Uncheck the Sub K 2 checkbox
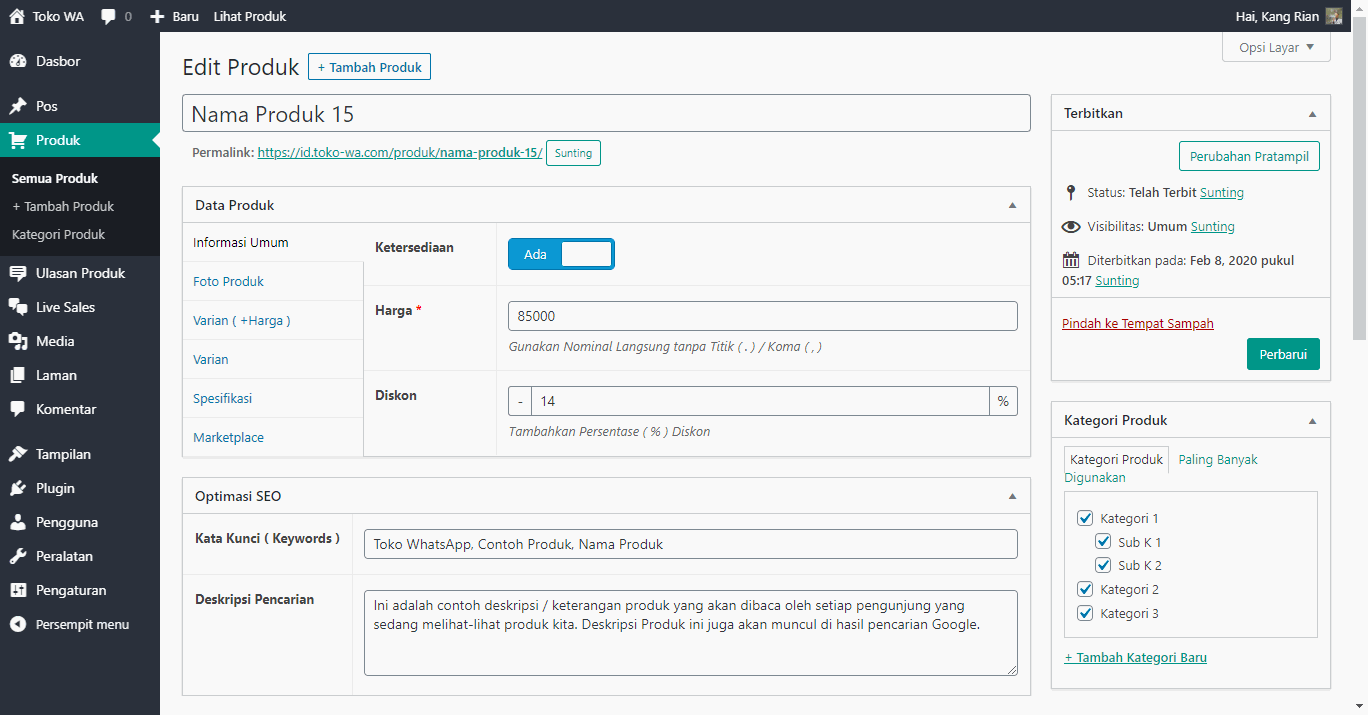 click(1103, 565)
